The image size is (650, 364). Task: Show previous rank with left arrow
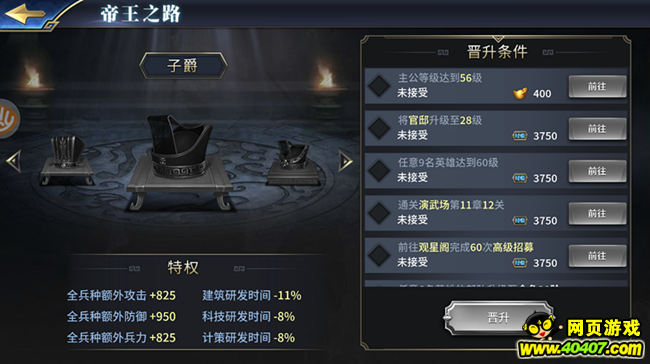pos(14,161)
